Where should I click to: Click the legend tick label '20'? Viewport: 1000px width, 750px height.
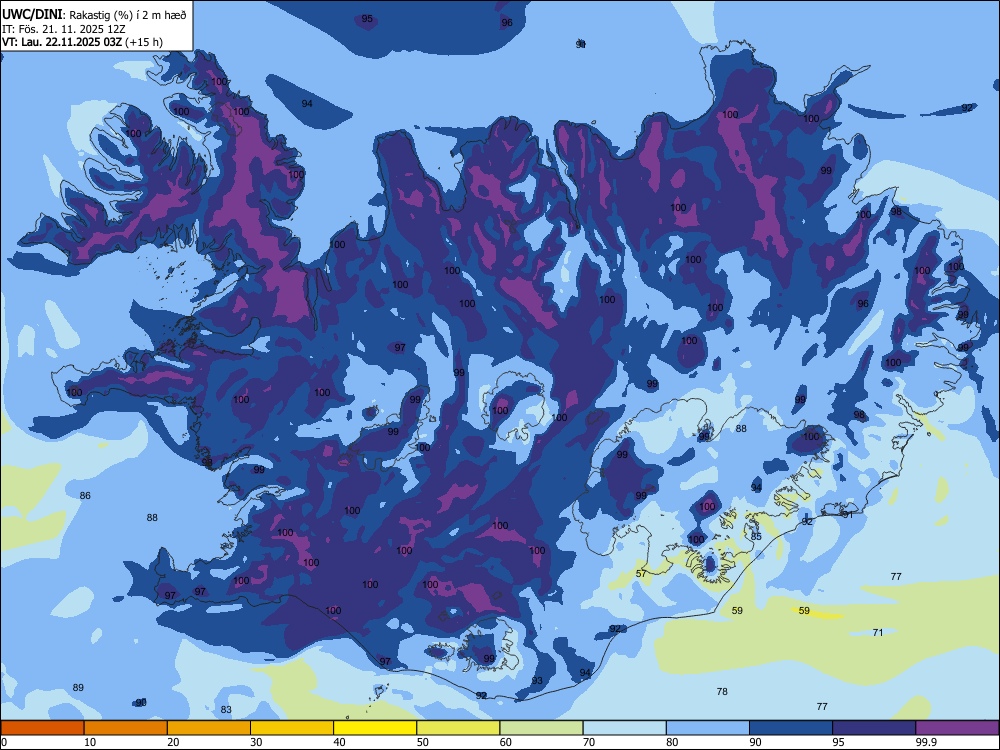[x=173, y=742]
